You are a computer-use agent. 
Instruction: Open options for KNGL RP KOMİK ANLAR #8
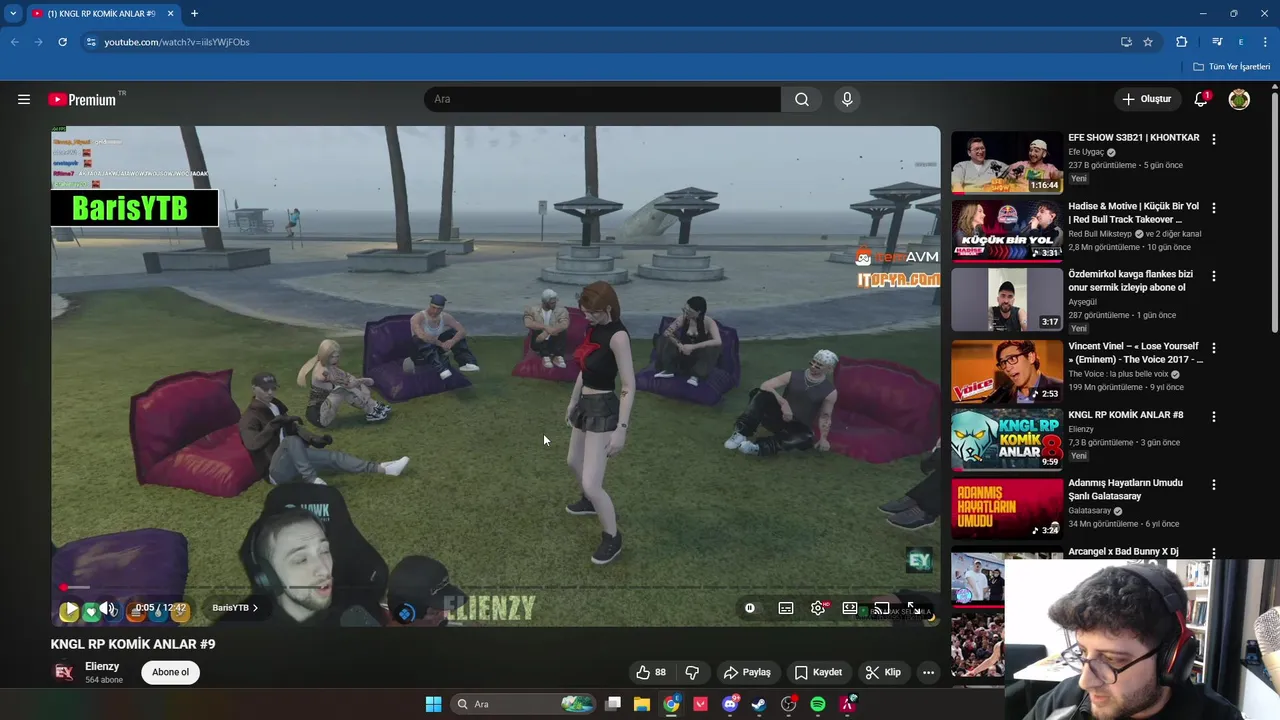click(x=1214, y=416)
